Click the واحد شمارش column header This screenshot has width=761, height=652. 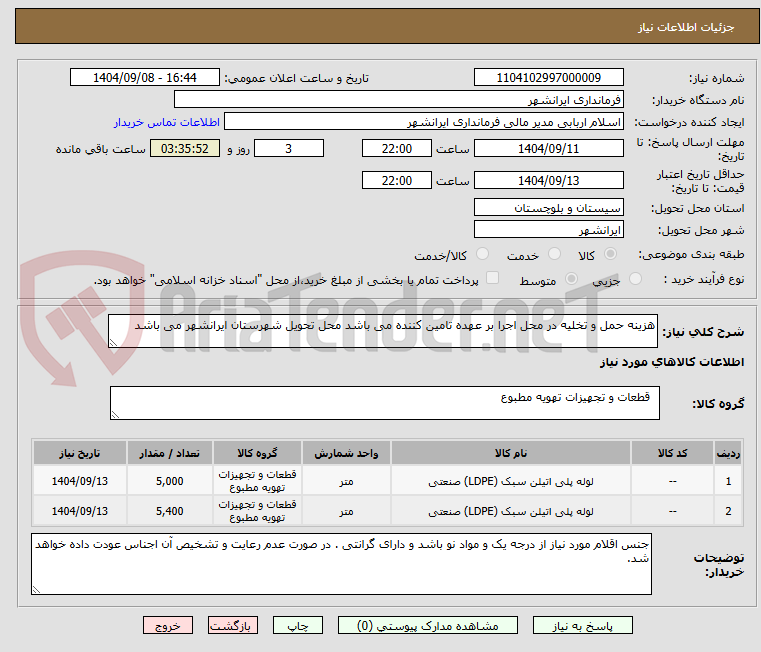[346, 453]
